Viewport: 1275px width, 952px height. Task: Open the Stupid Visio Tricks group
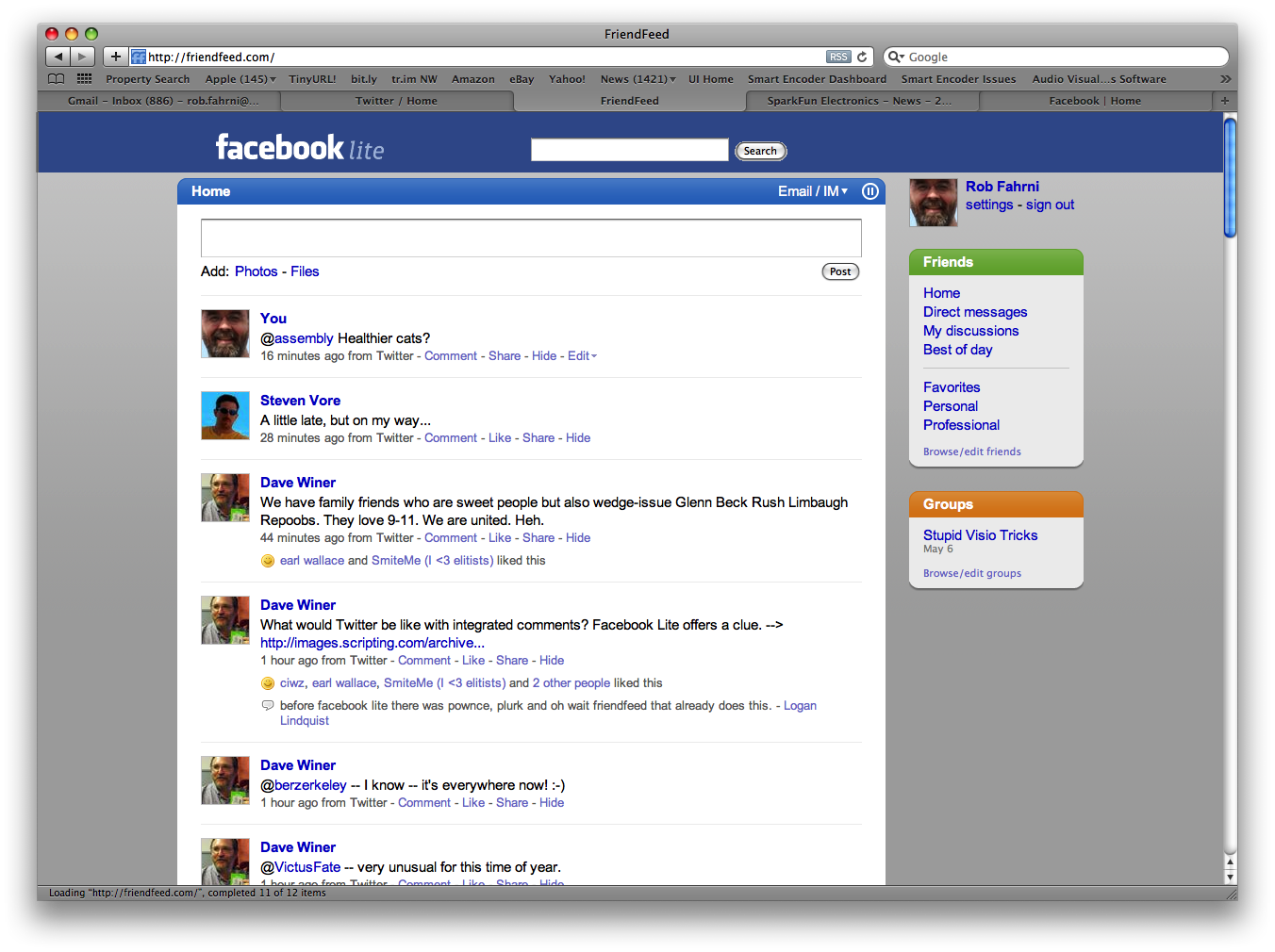pyautogui.click(x=980, y=535)
